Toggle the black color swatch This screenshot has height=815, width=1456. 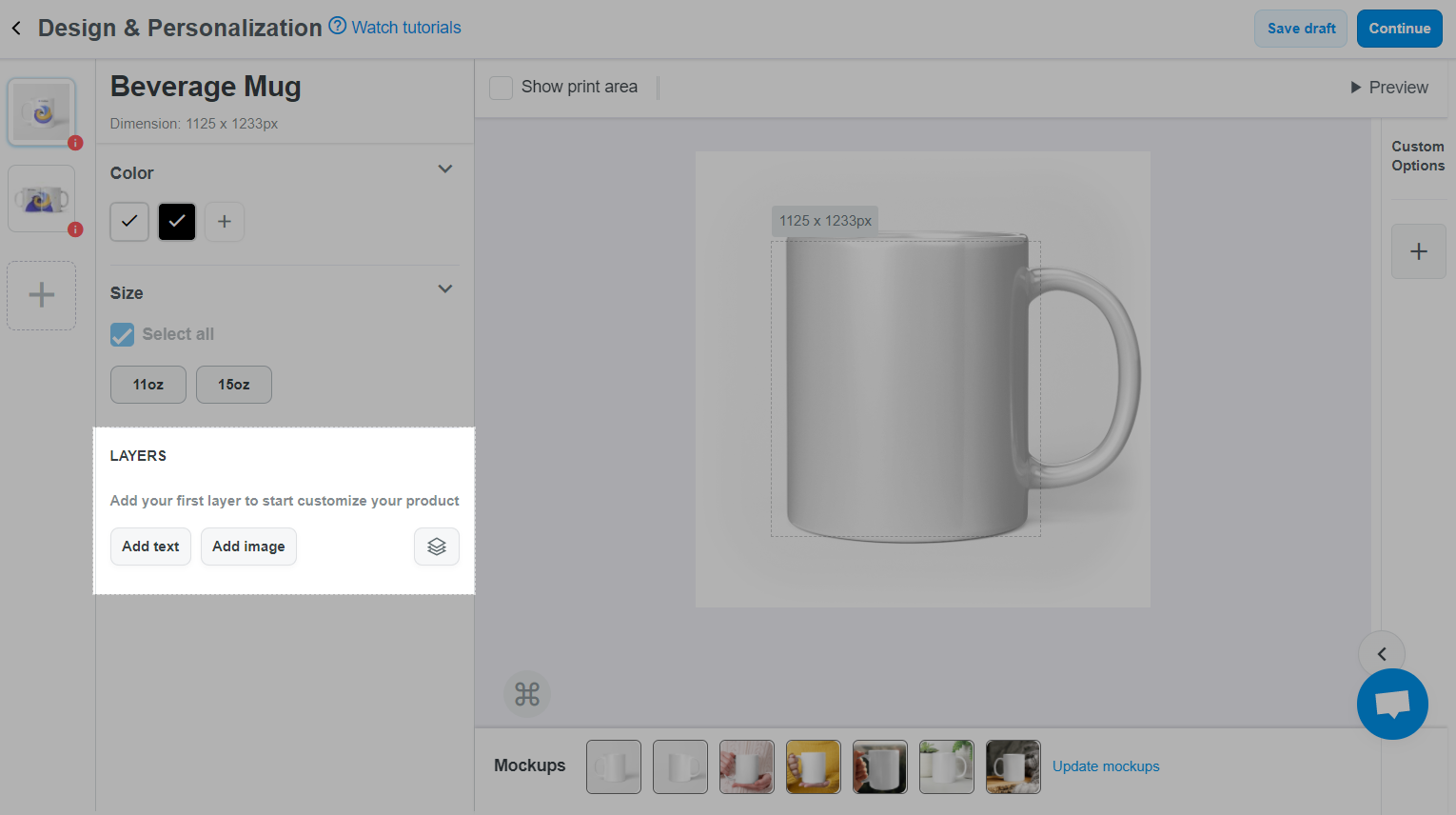coord(177,222)
